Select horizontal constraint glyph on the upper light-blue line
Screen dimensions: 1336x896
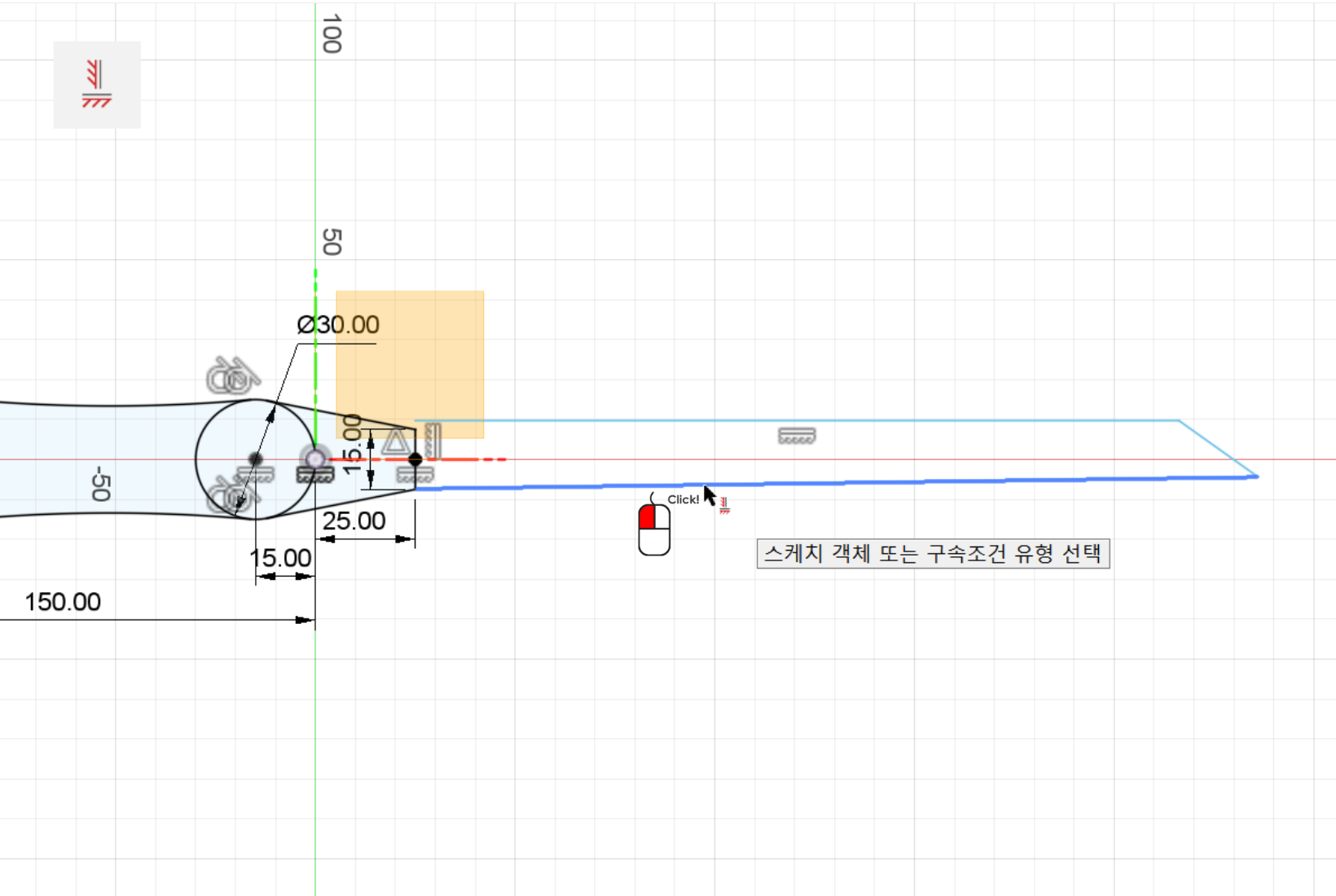click(797, 436)
